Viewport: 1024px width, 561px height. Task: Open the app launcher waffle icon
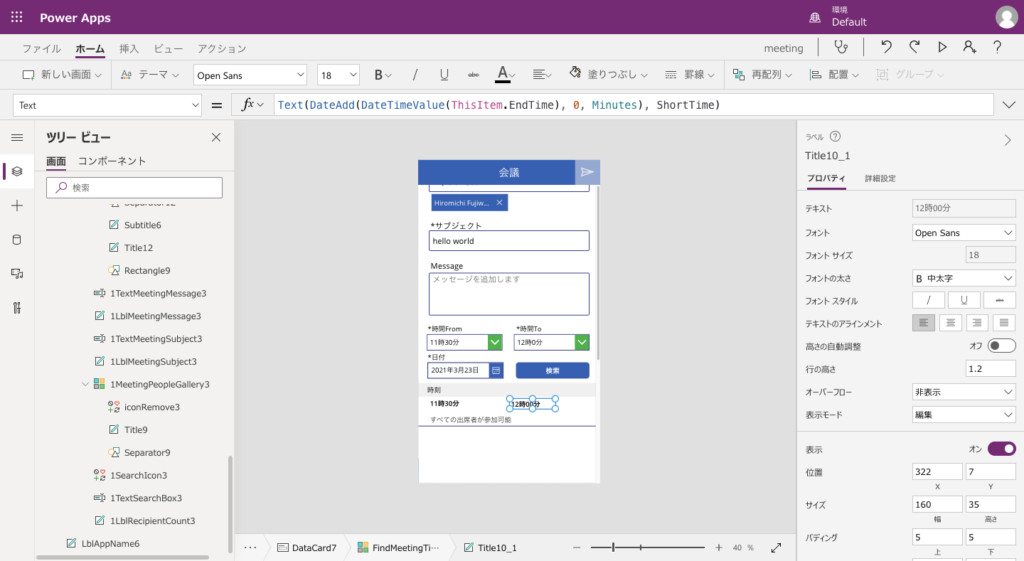click(17, 17)
